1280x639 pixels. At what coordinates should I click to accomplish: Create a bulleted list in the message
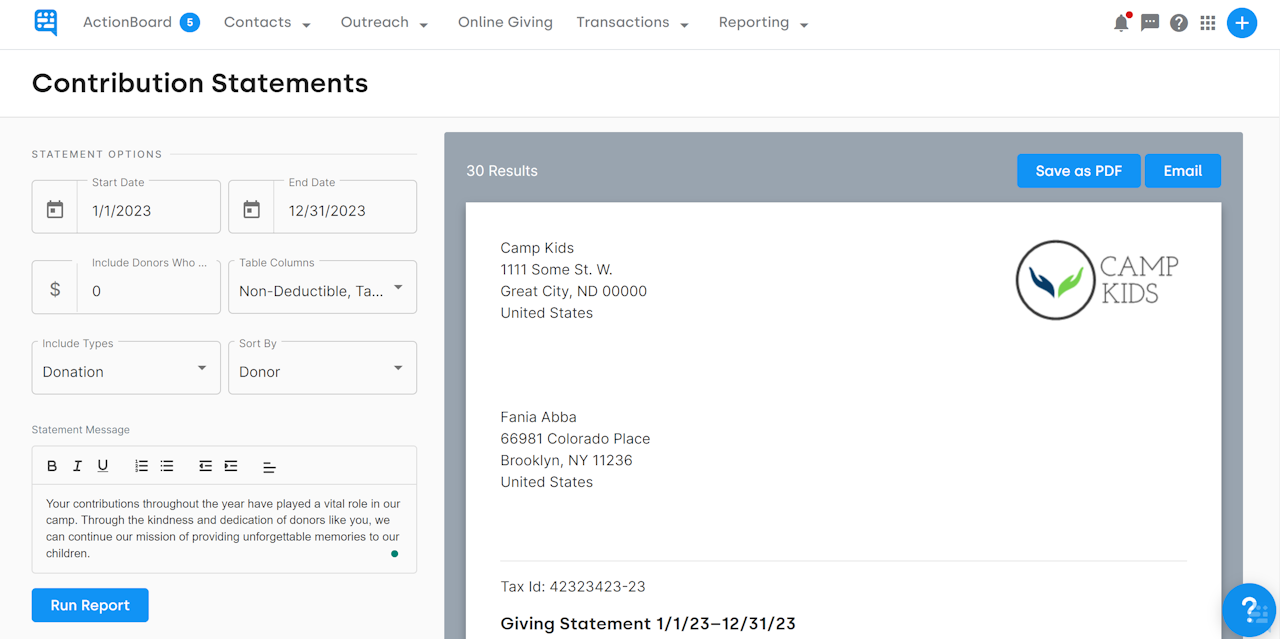click(x=166, y=465)
